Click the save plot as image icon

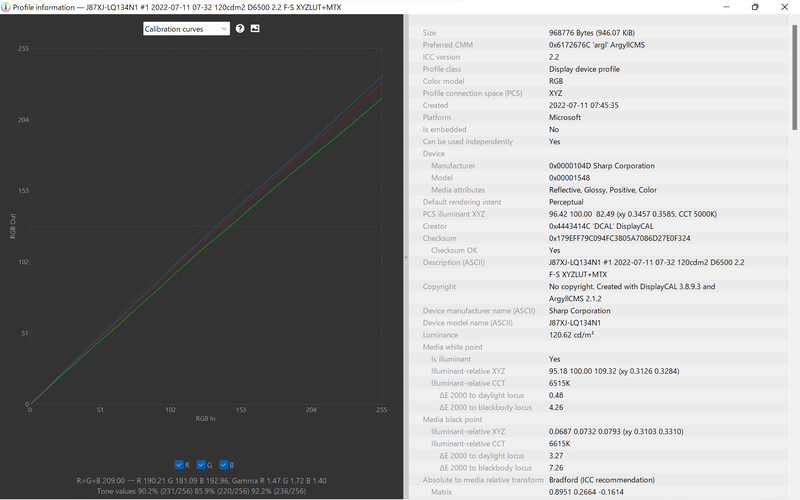click(255, 29)
